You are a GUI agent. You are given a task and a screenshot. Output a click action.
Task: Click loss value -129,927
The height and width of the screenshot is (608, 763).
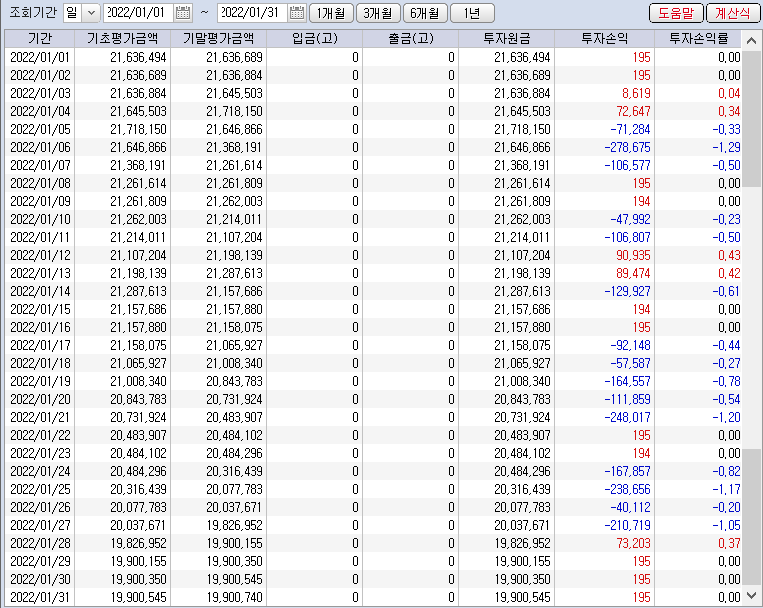627,292
